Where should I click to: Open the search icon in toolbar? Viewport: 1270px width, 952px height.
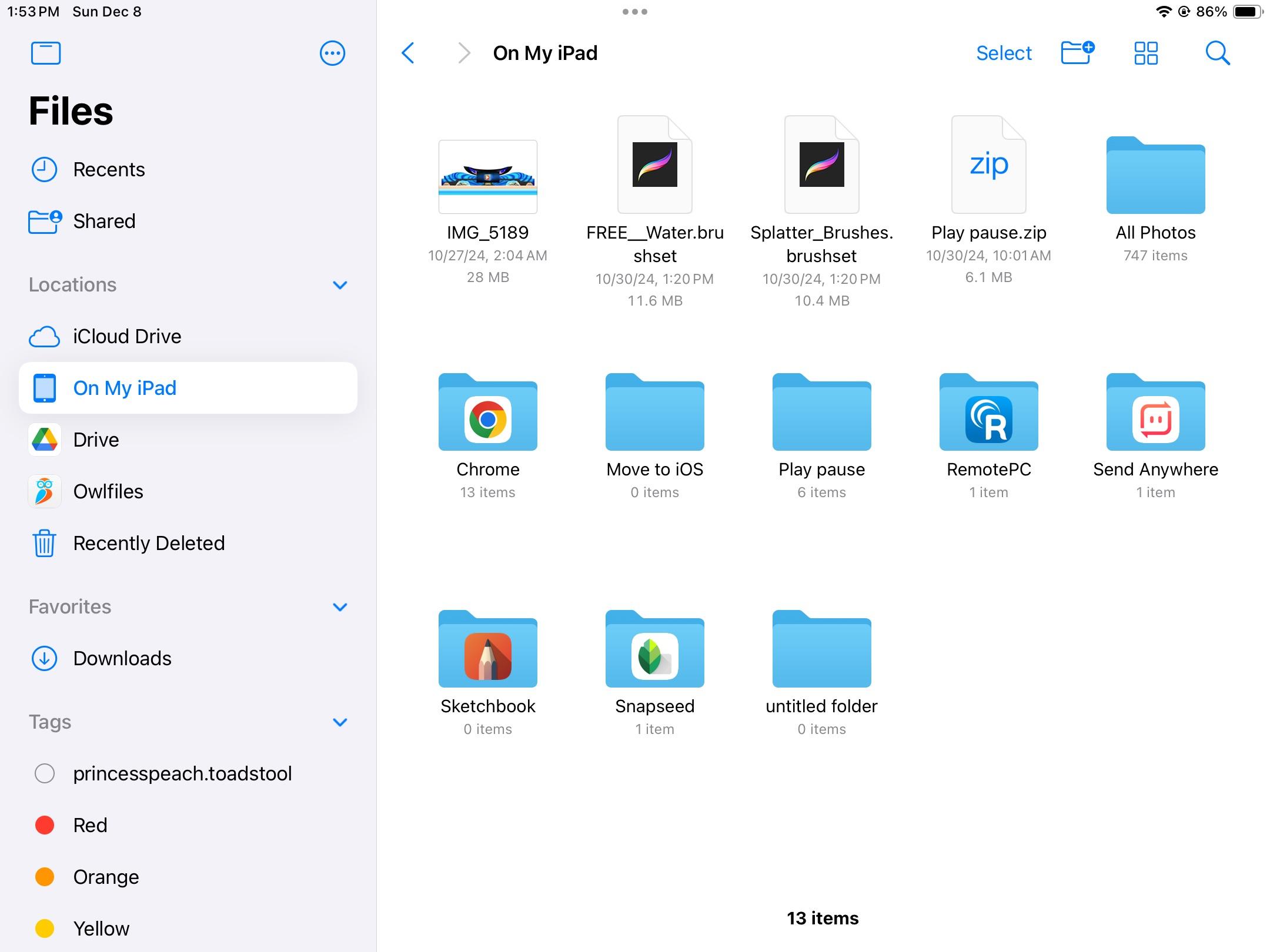(1217, 53)
